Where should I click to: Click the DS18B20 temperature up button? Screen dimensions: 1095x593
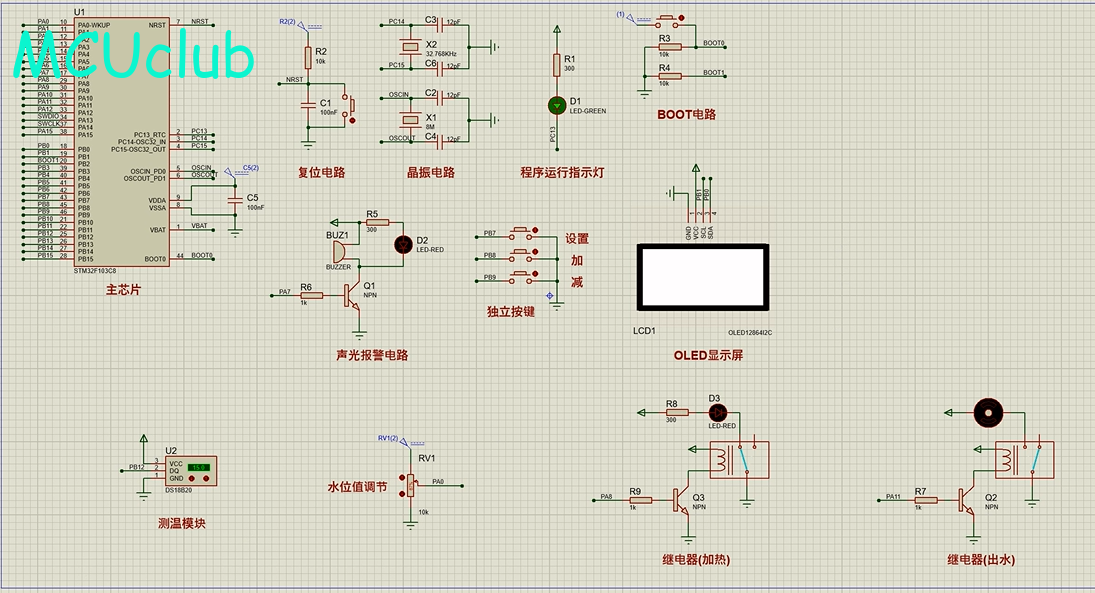206,478
